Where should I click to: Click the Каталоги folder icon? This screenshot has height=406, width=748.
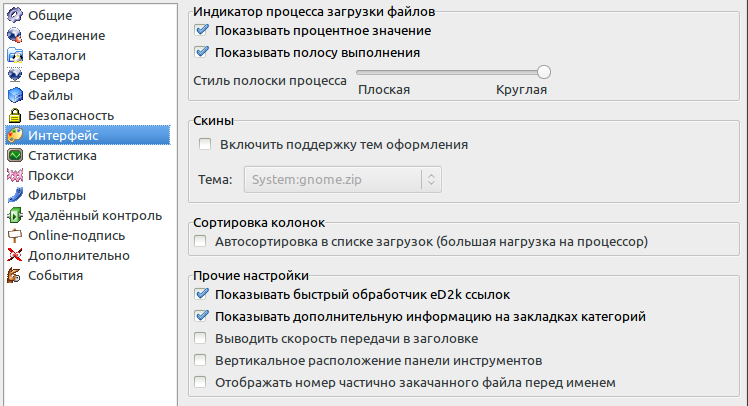[15, 55]
